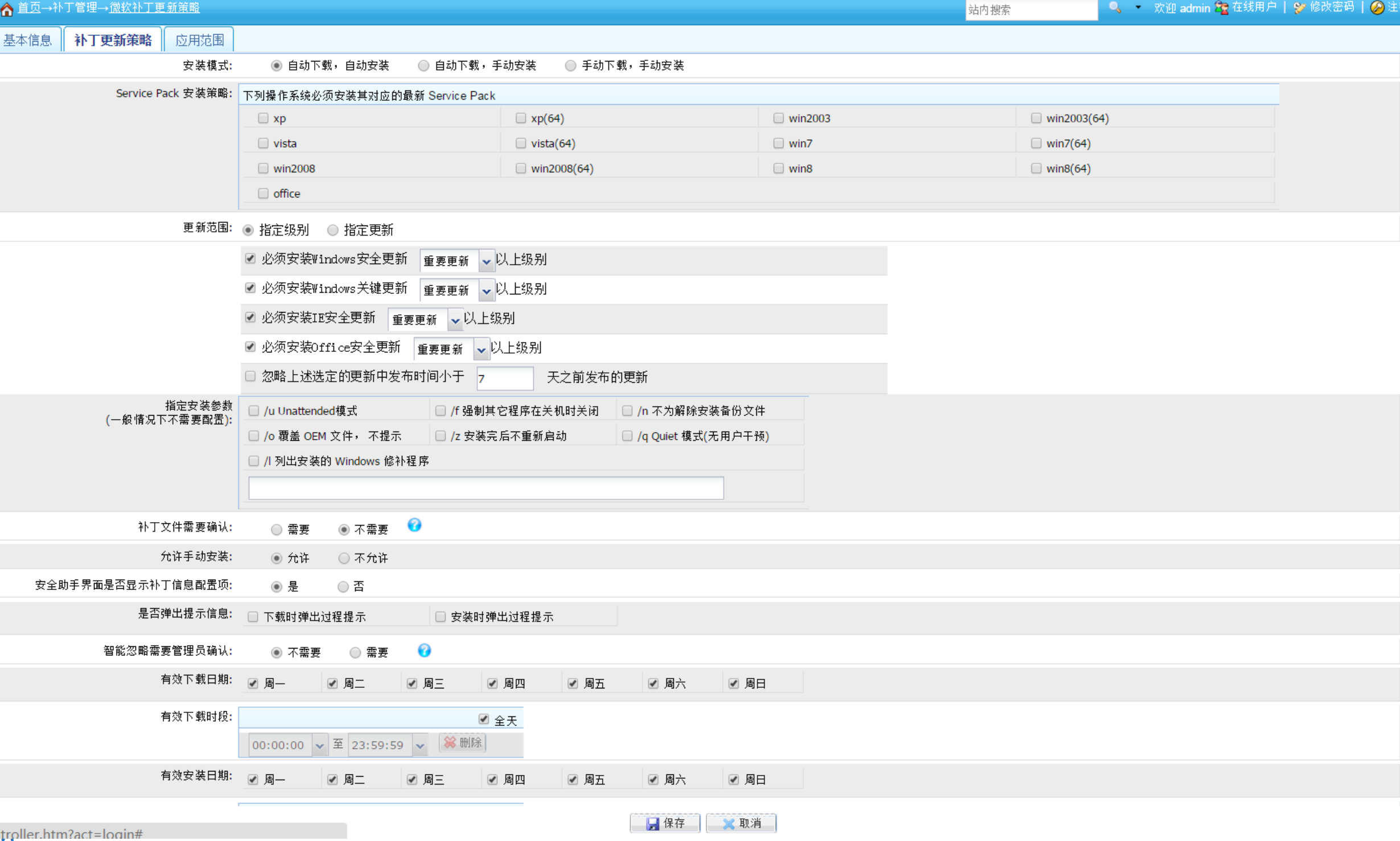Uncheck 周一 in 有效安装日期

click(253, 780)
